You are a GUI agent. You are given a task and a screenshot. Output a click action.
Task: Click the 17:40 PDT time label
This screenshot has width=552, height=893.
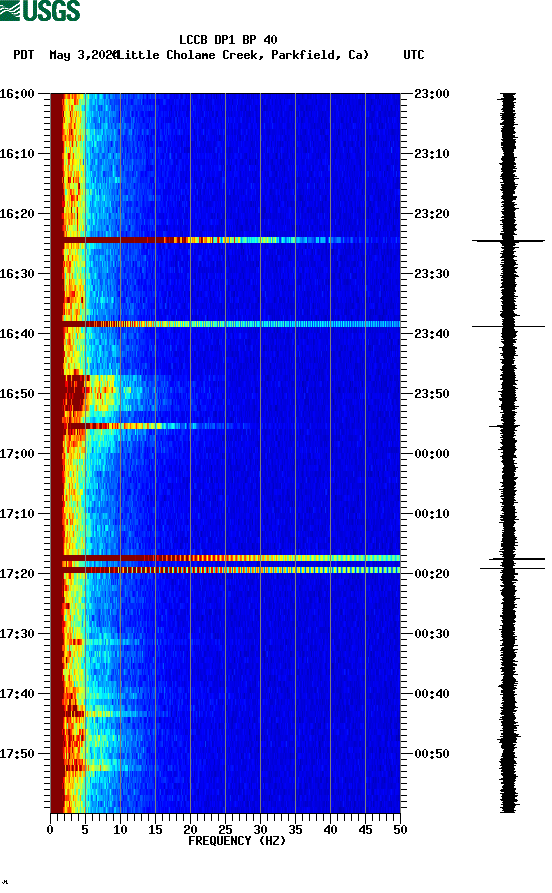click(17, 694)
